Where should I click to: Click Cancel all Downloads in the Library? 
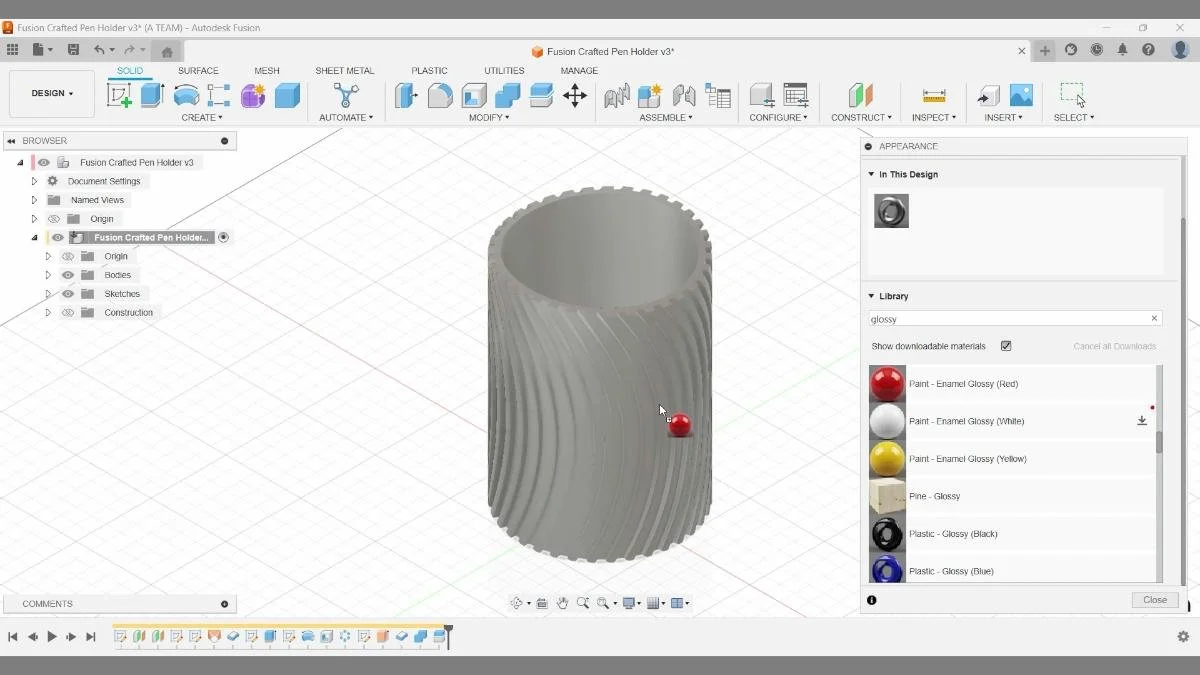coord(1114,345)
